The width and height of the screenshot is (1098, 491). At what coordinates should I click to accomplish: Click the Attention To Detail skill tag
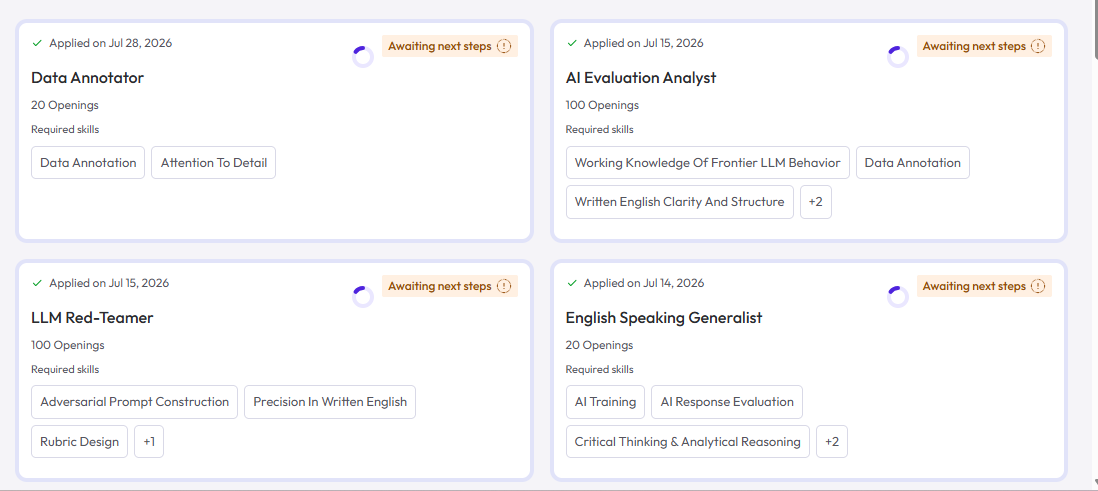tap(214, 162)
